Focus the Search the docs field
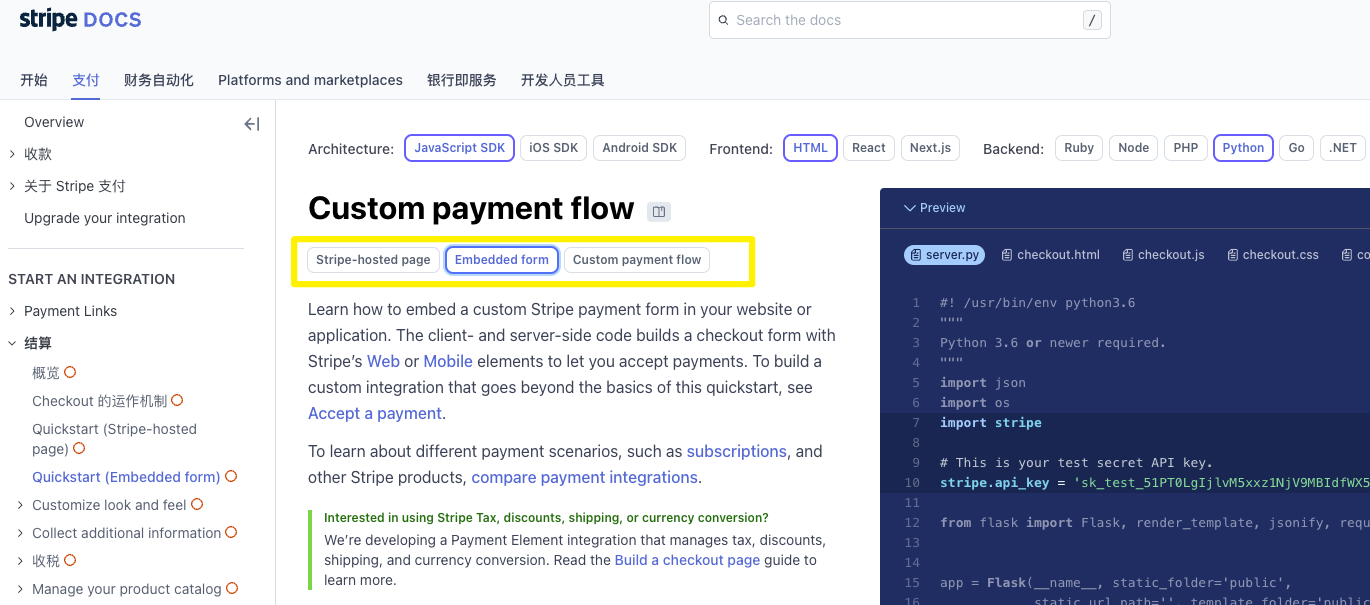The width and height of the screenshot is (1370, 605). (909, 20)
